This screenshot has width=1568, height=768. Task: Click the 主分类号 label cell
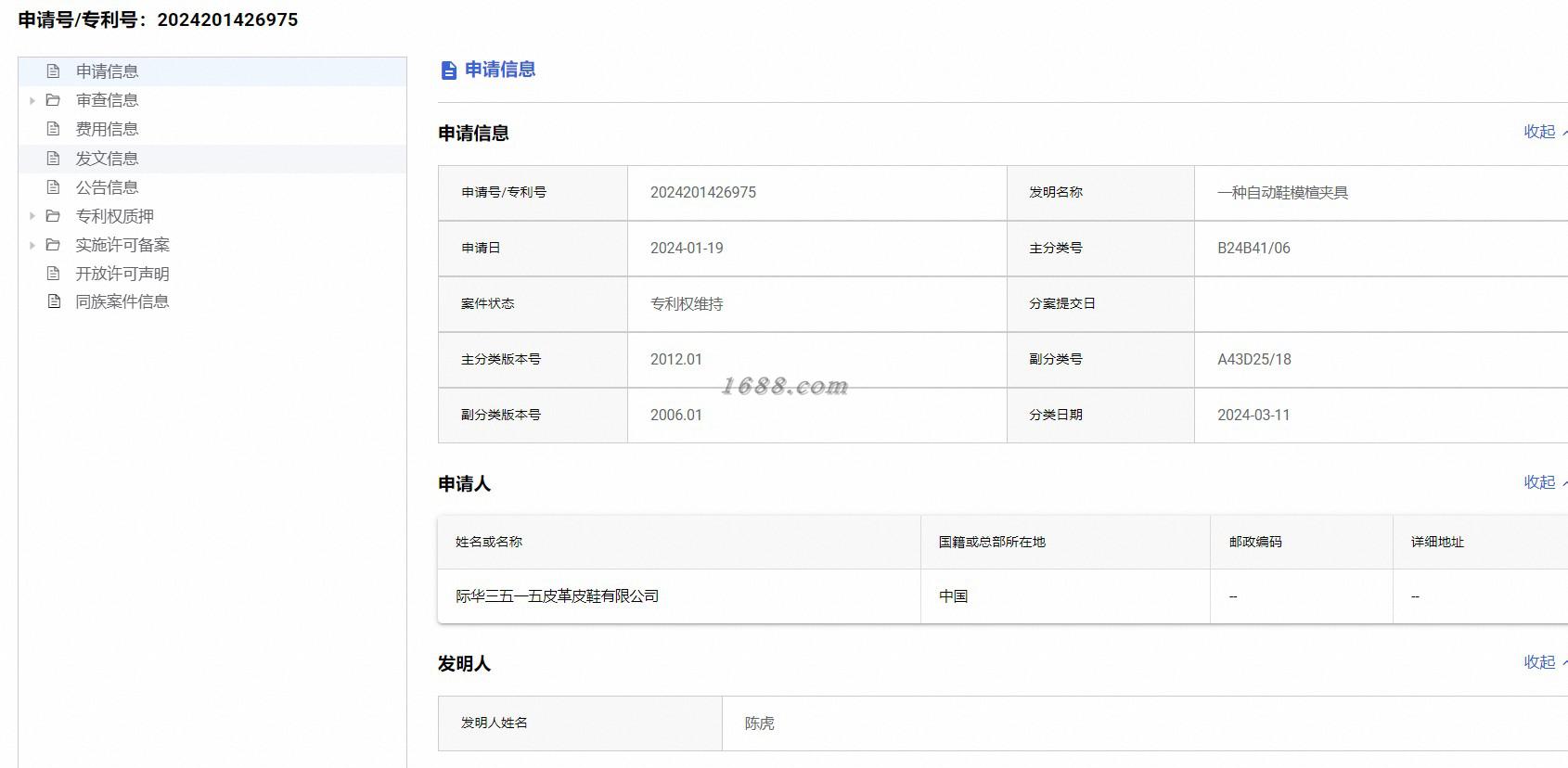[x=1100, y=249]
